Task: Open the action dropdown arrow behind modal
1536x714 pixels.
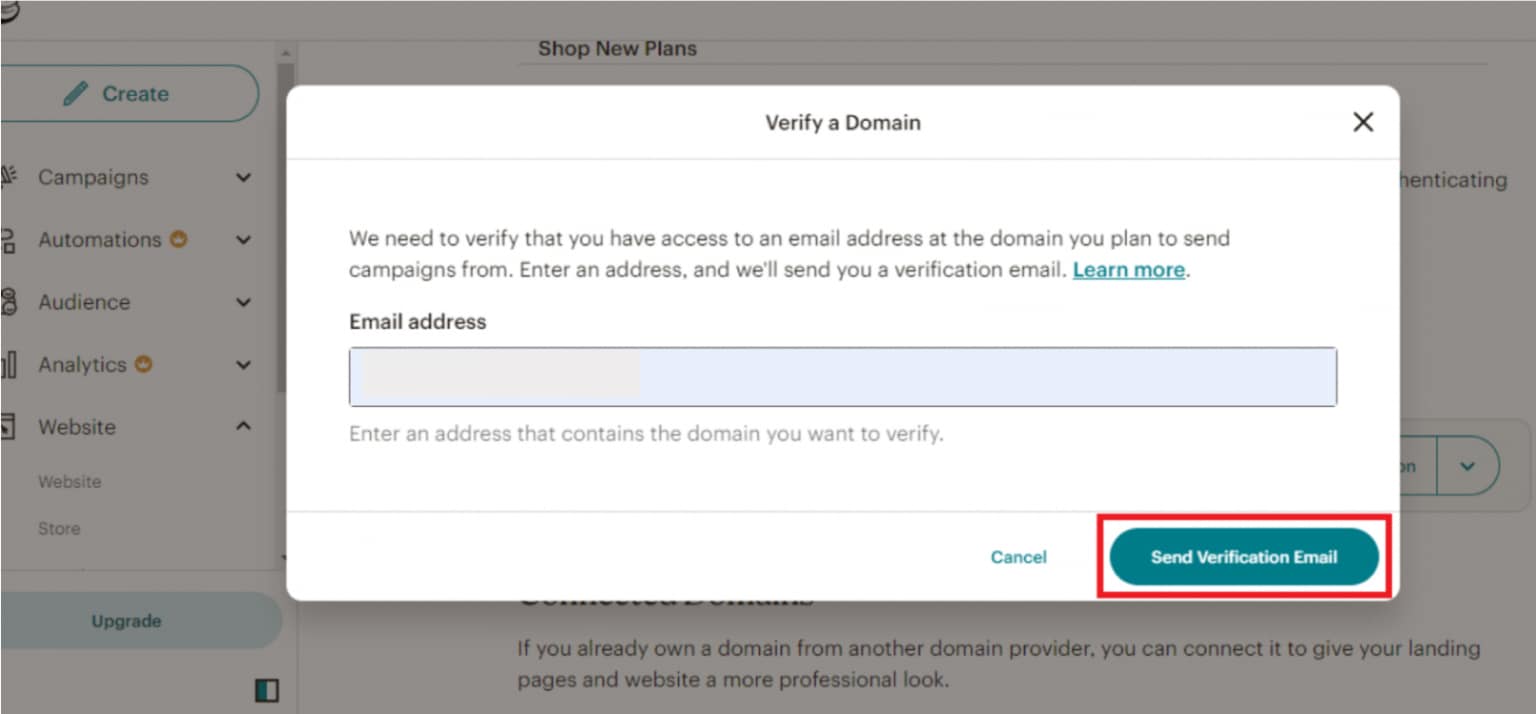Action: tap(1468, 465)
